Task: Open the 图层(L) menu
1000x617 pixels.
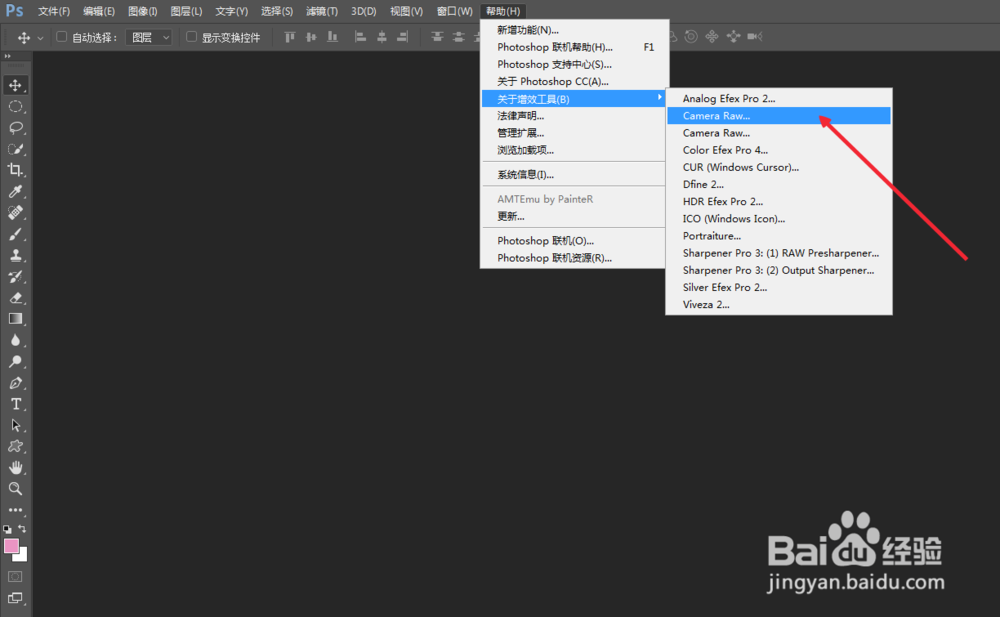Action: coord(186,11)
